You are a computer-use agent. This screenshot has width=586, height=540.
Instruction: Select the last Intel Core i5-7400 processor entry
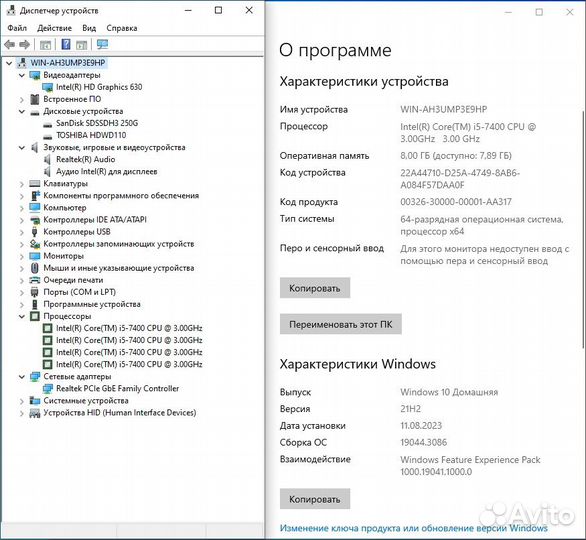129,364
